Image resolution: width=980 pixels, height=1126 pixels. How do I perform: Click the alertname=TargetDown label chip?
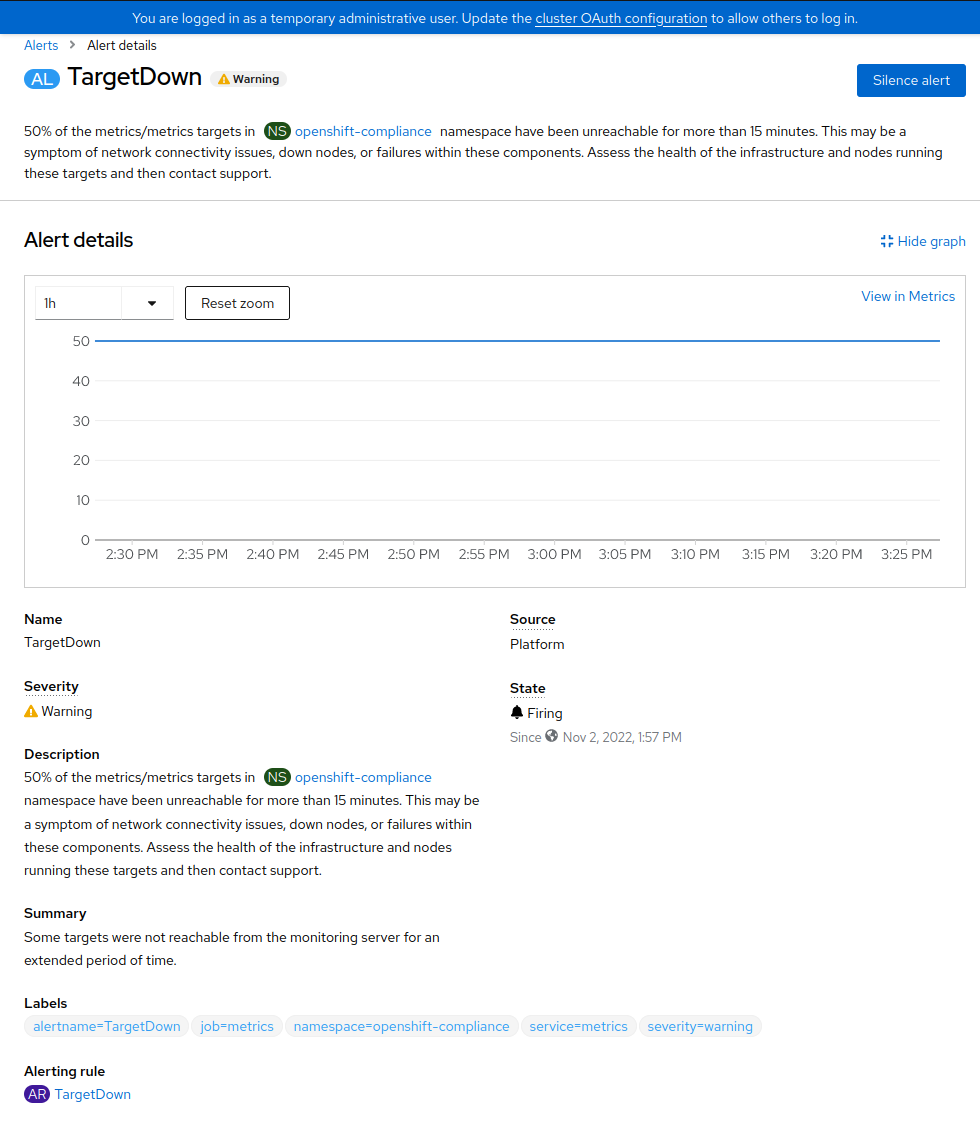click(x=107, y=1026)
